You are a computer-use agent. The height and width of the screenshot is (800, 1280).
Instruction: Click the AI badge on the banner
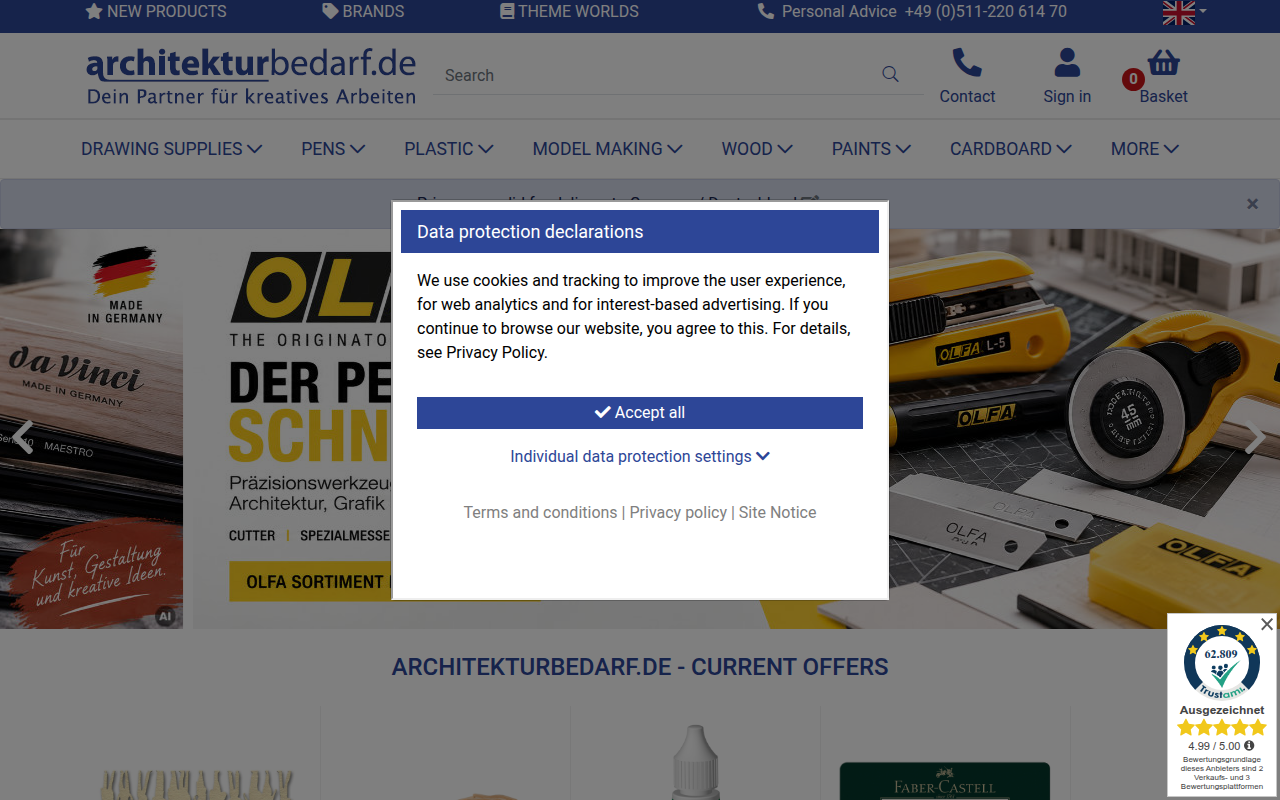(165, 616)
